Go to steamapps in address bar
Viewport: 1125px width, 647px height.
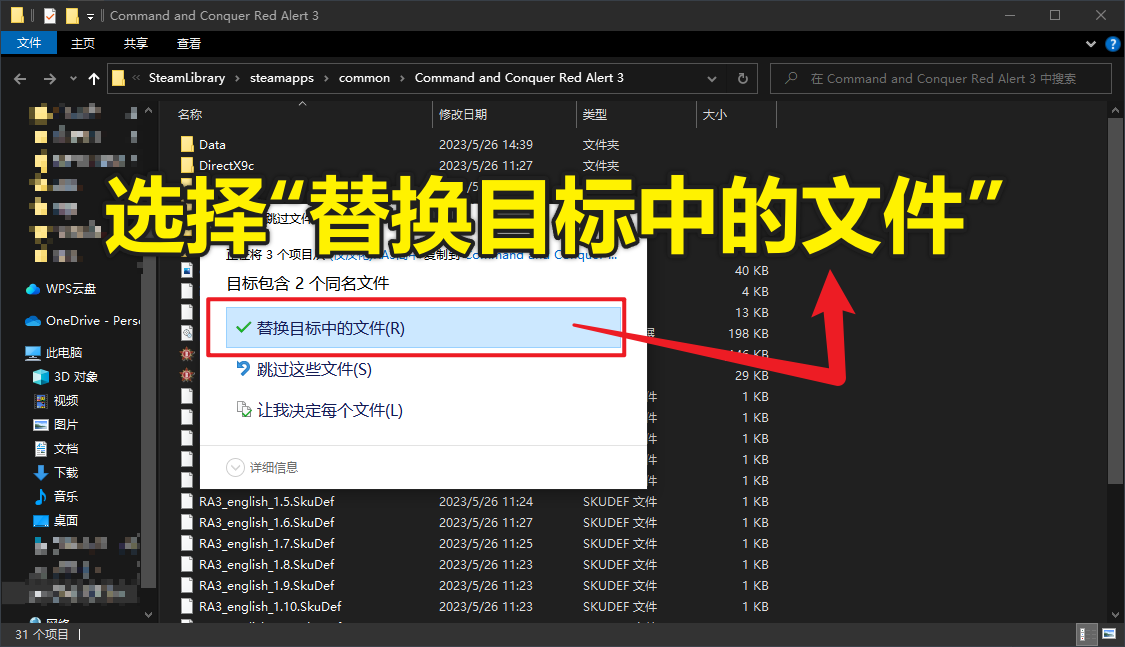281,77
